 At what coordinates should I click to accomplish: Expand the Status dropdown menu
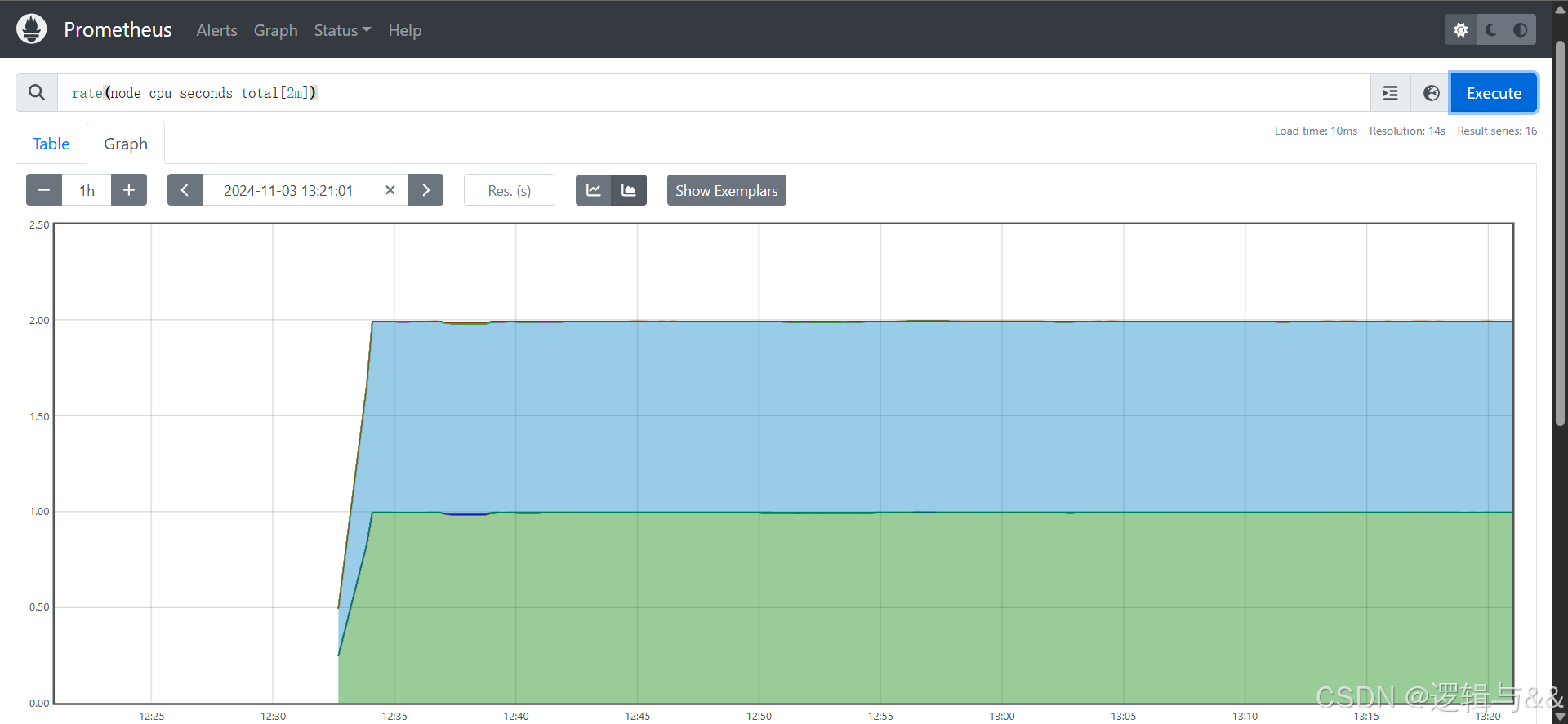tap(342, 30)
